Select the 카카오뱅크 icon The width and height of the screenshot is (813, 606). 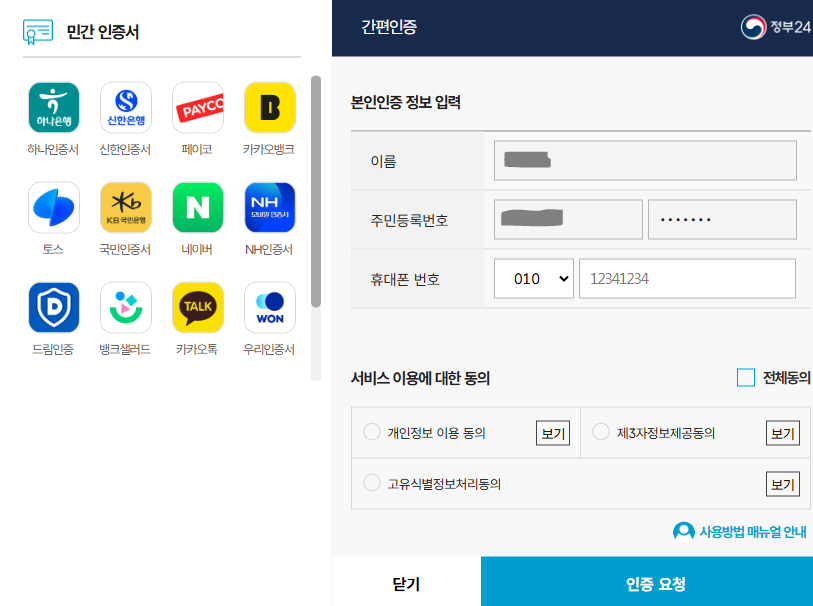click(269, 106)
